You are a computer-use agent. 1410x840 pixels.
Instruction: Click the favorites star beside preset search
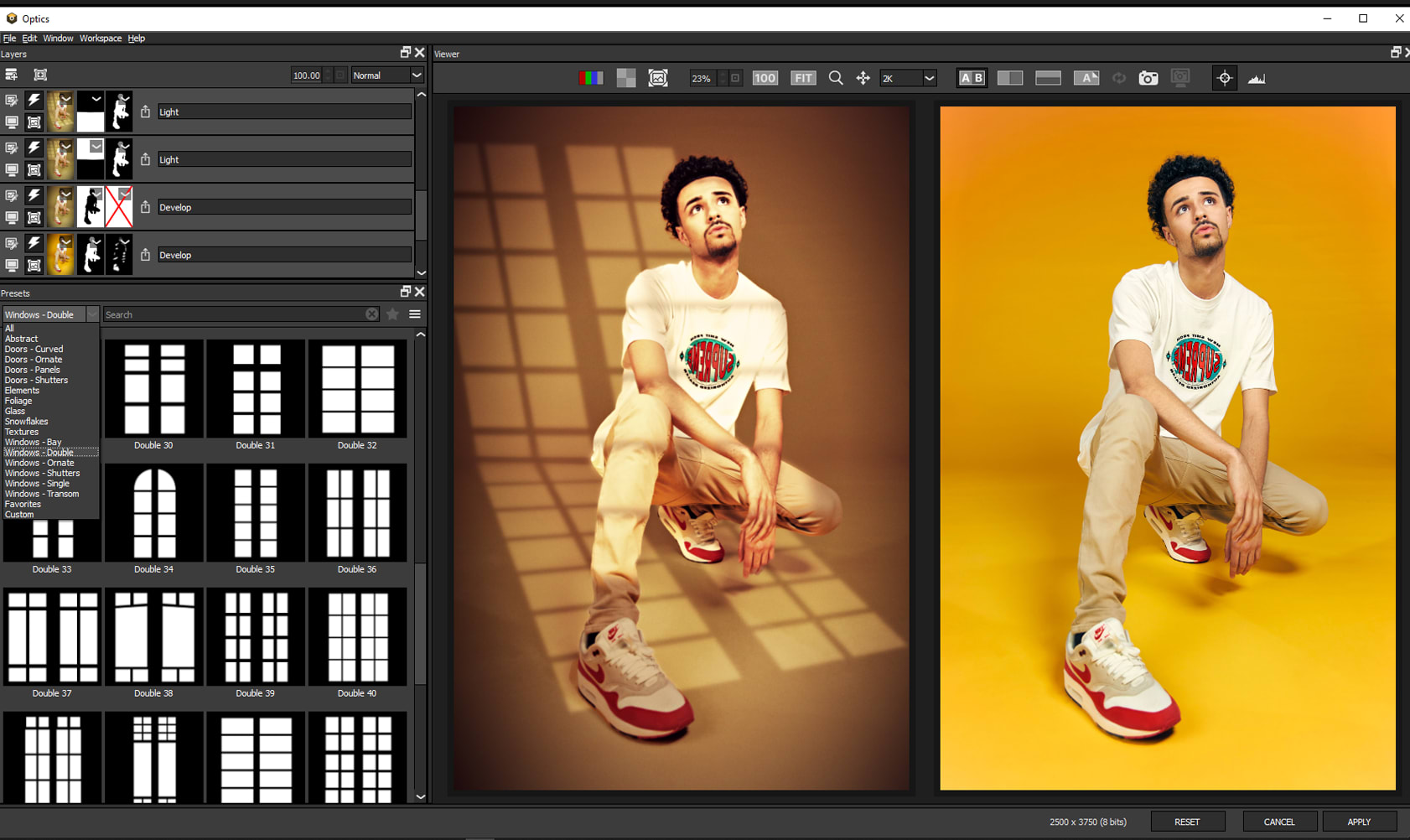[x=392, y=314]
